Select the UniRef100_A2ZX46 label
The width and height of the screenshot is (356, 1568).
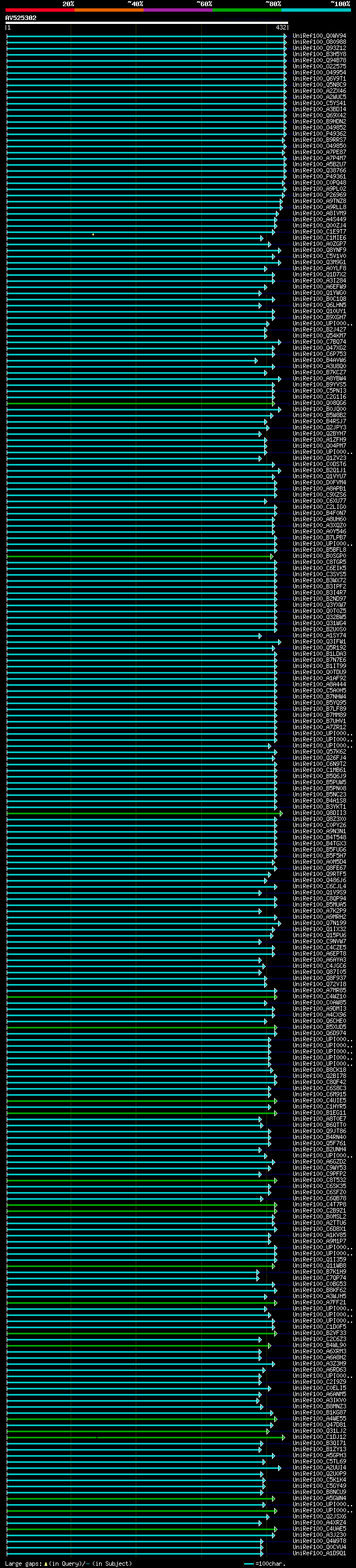[x=319, y=91]
